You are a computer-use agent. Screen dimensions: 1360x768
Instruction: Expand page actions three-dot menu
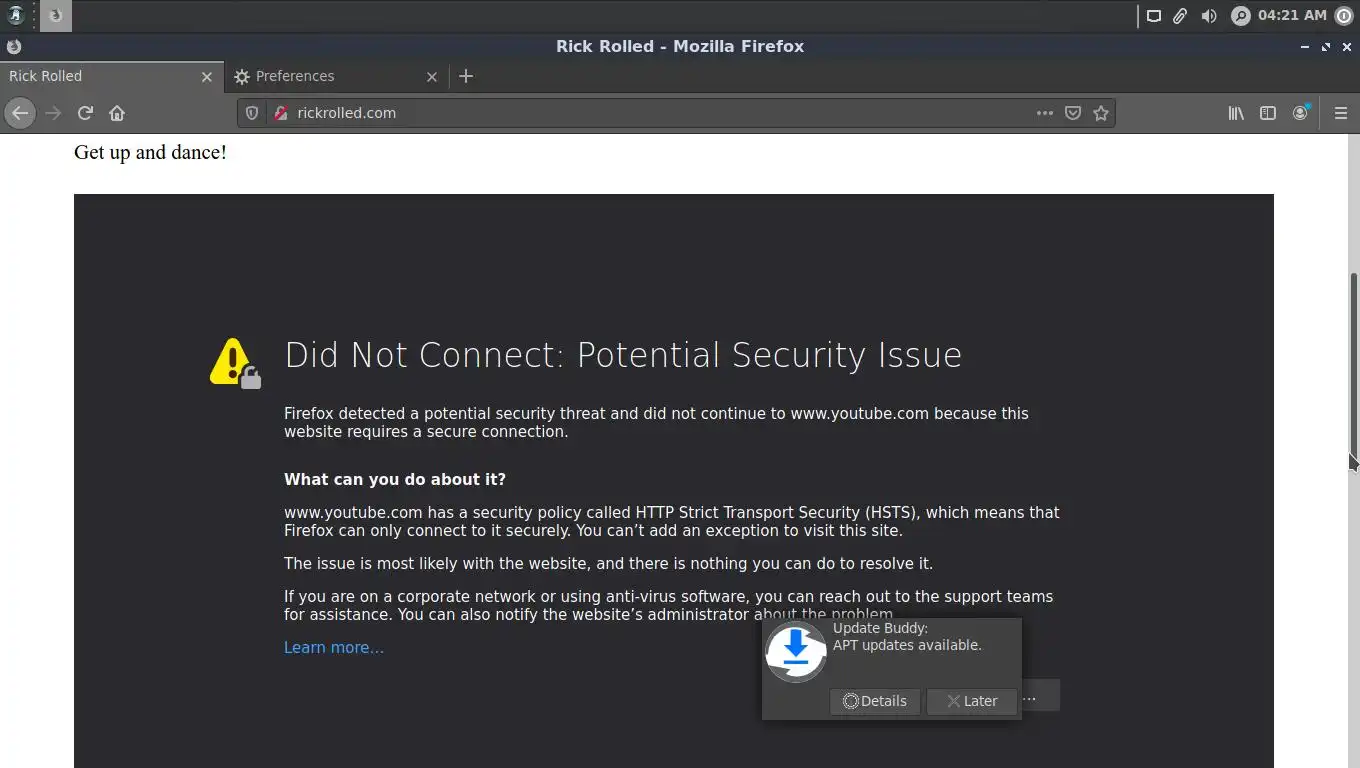(1045, 113)
